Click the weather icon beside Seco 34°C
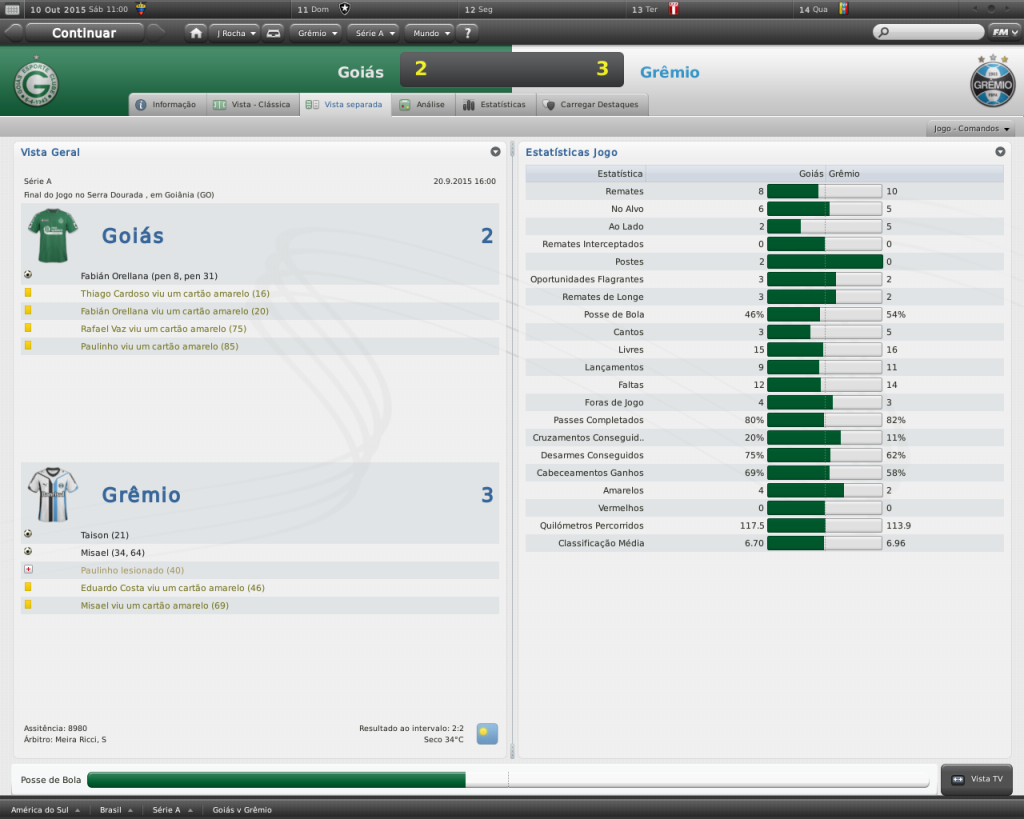The height and width of the screenshot is (819, 1024). pyautogui.click(x=487, y=734)
